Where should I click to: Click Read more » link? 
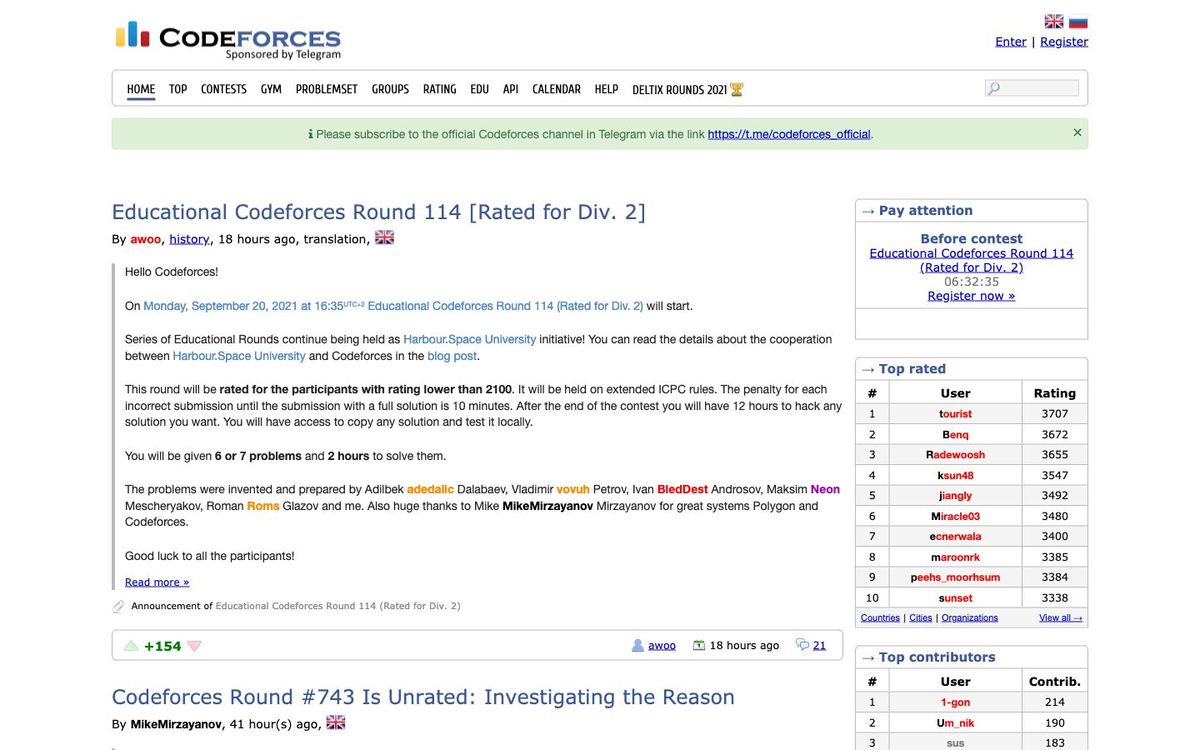pyautogui.click(x=157, y=582)
